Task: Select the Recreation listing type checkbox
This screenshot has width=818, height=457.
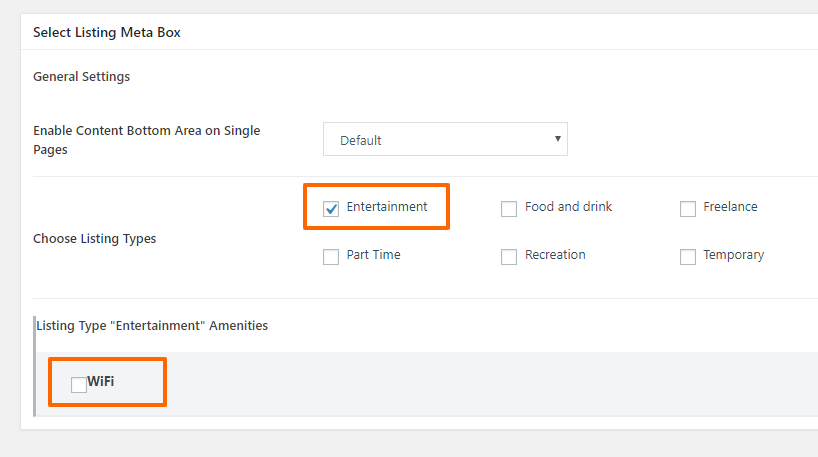Action: [509, 257]
